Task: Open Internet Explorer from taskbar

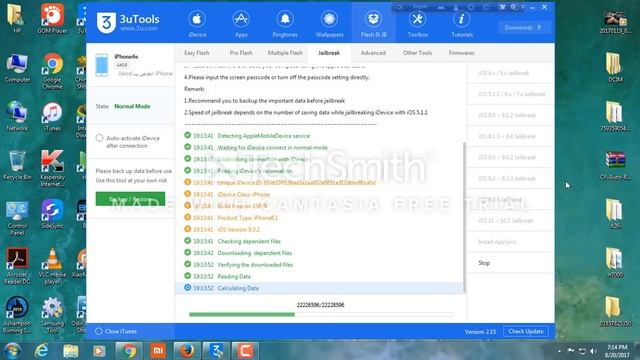Action: click(41, 351)
